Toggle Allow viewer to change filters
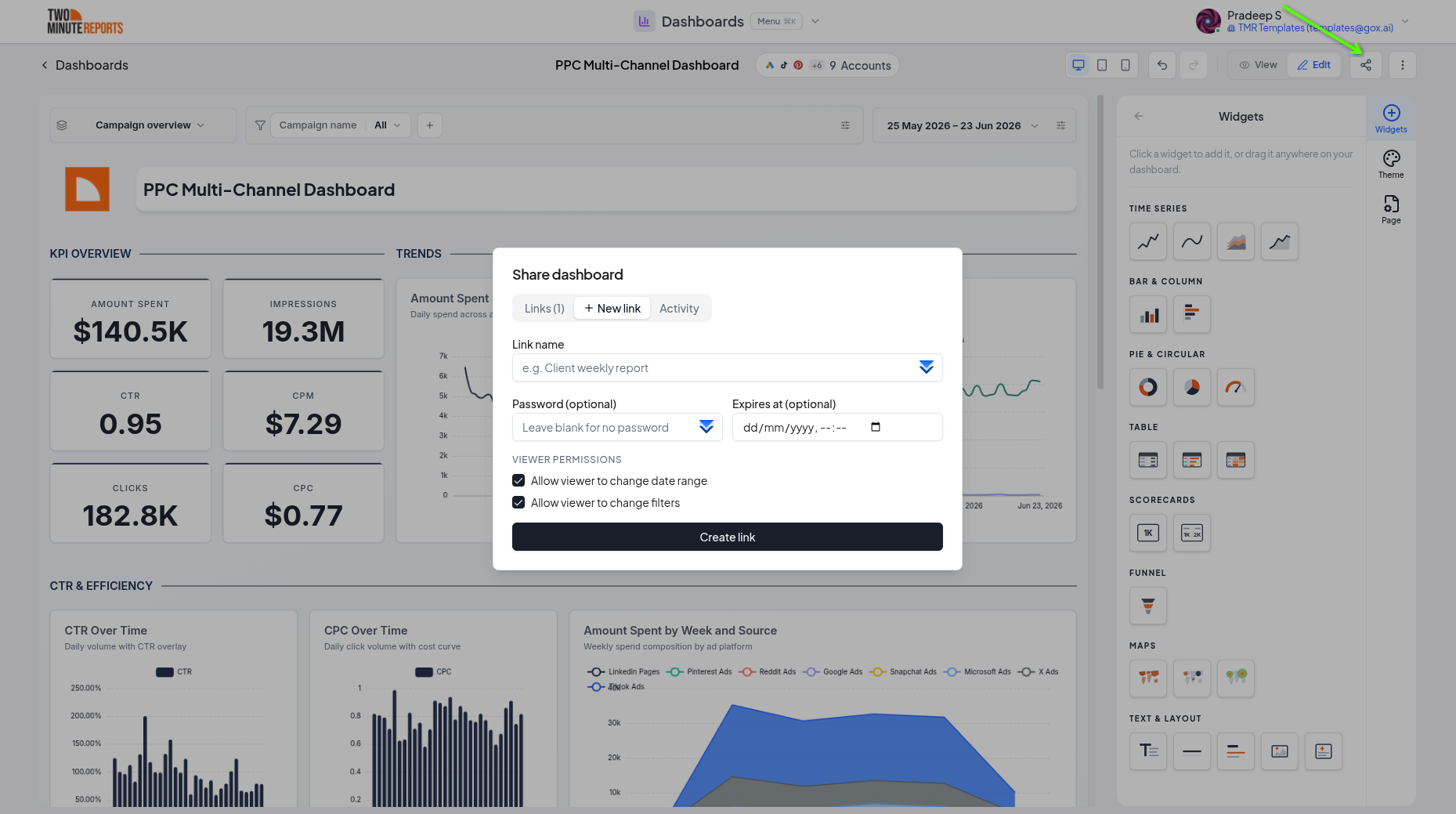 pyautogui.click(x=518, y=502)
